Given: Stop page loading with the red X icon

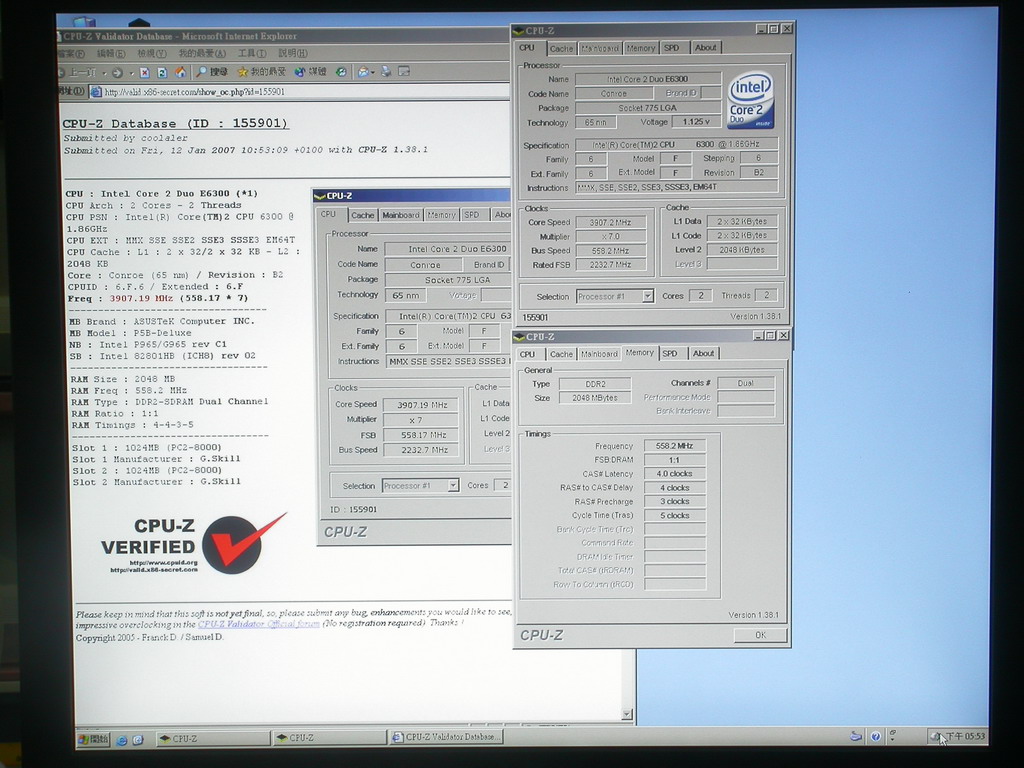Looking at the screenshot, I should (145, 72).
